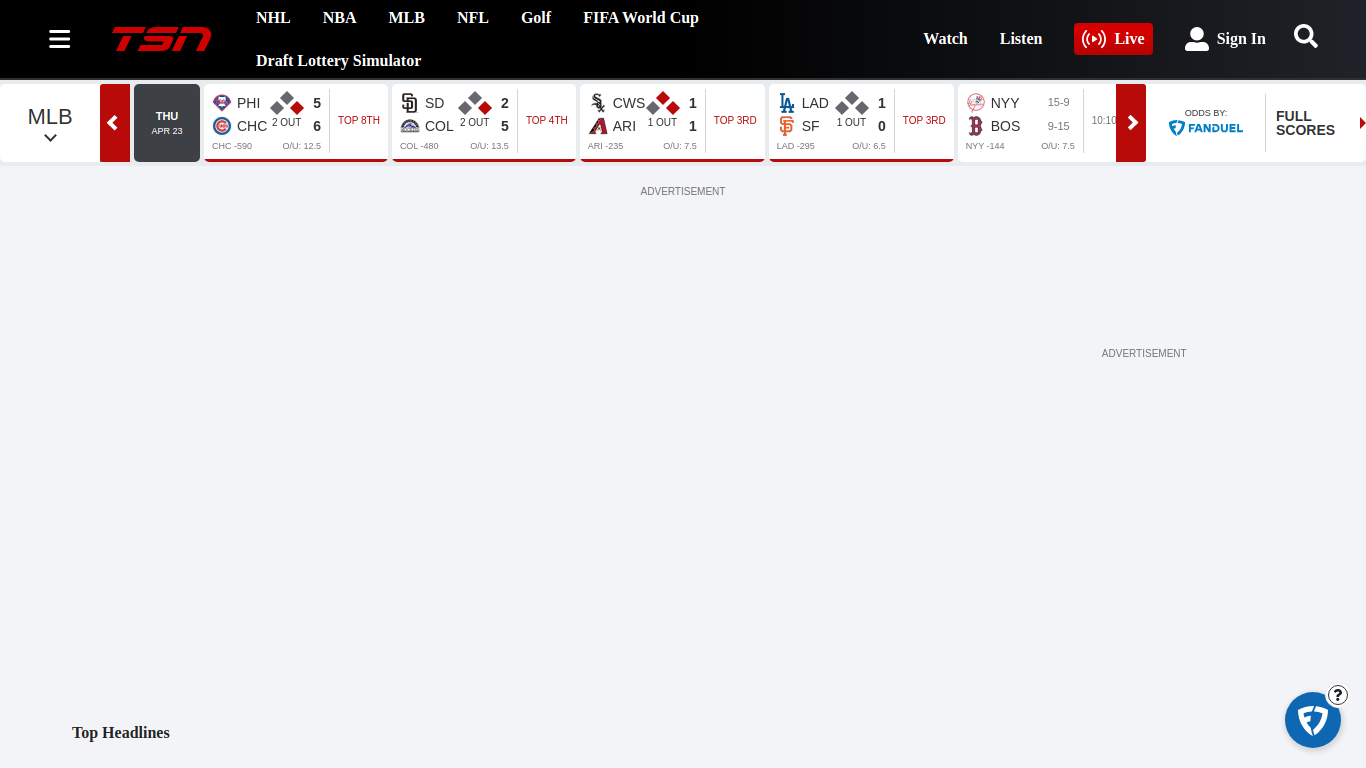Open the NBA menu
The image size is (1366, 768).
[x=340, y=18]
